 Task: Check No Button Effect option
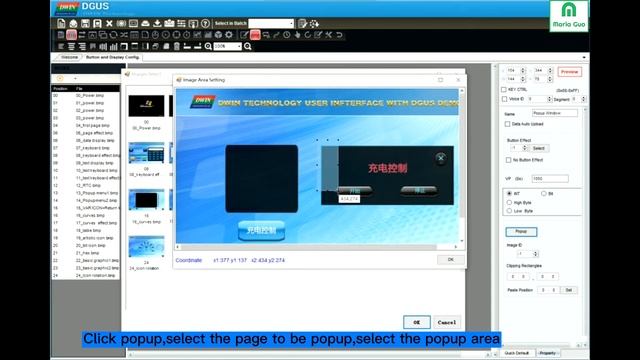[x=508, y=160]
